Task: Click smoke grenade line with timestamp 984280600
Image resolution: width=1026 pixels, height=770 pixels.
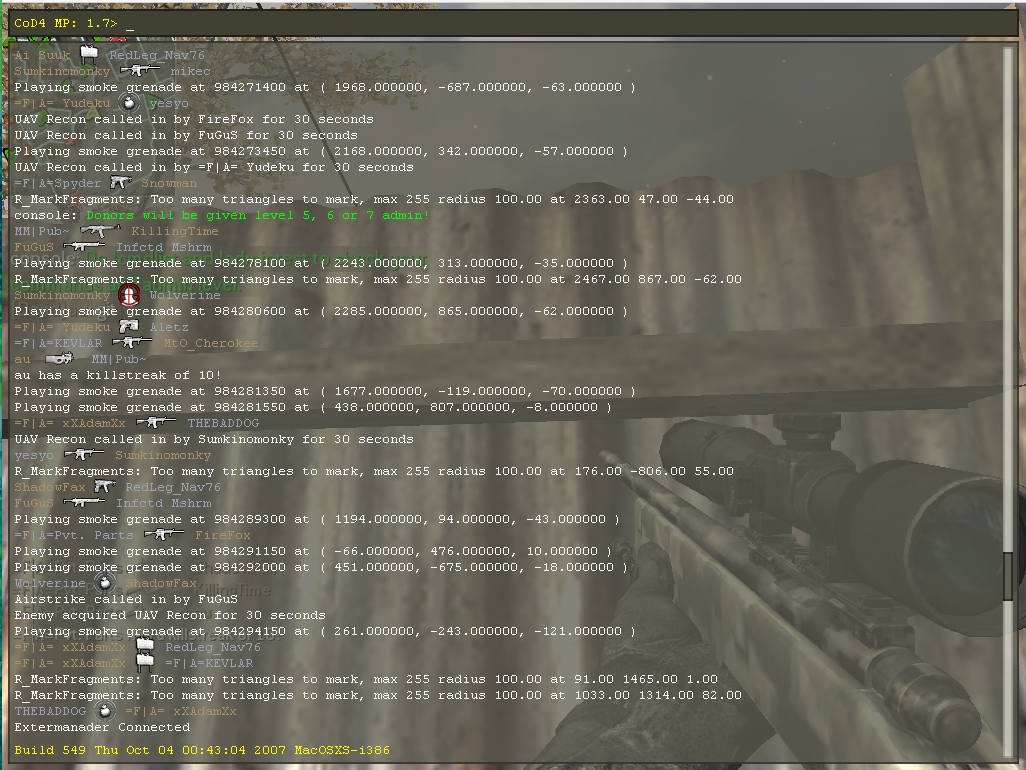Action: click(x=321, y=311)
